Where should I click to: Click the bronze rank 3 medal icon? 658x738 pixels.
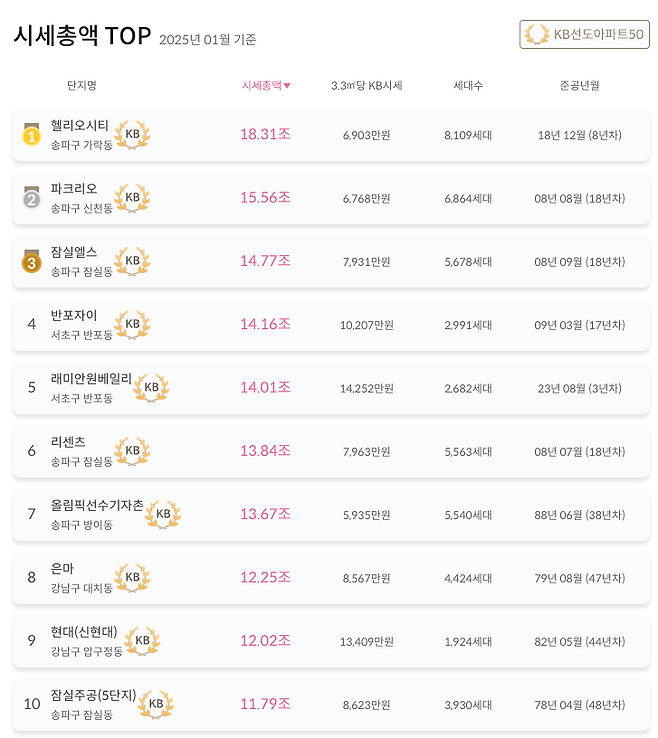[32, 261]
